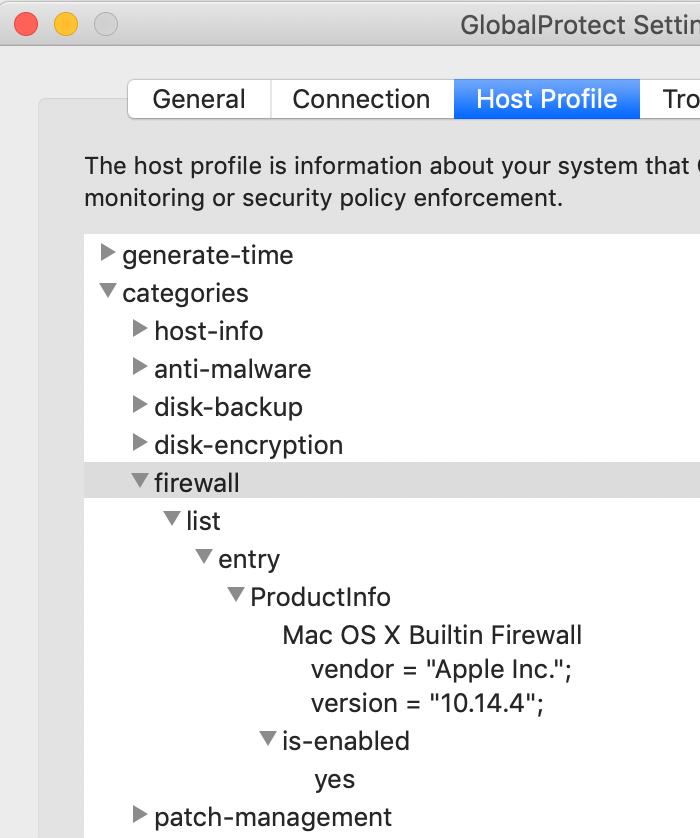This screenshot has height=838, width=700.
Task: Switch to the General tab
Action: 199,99
